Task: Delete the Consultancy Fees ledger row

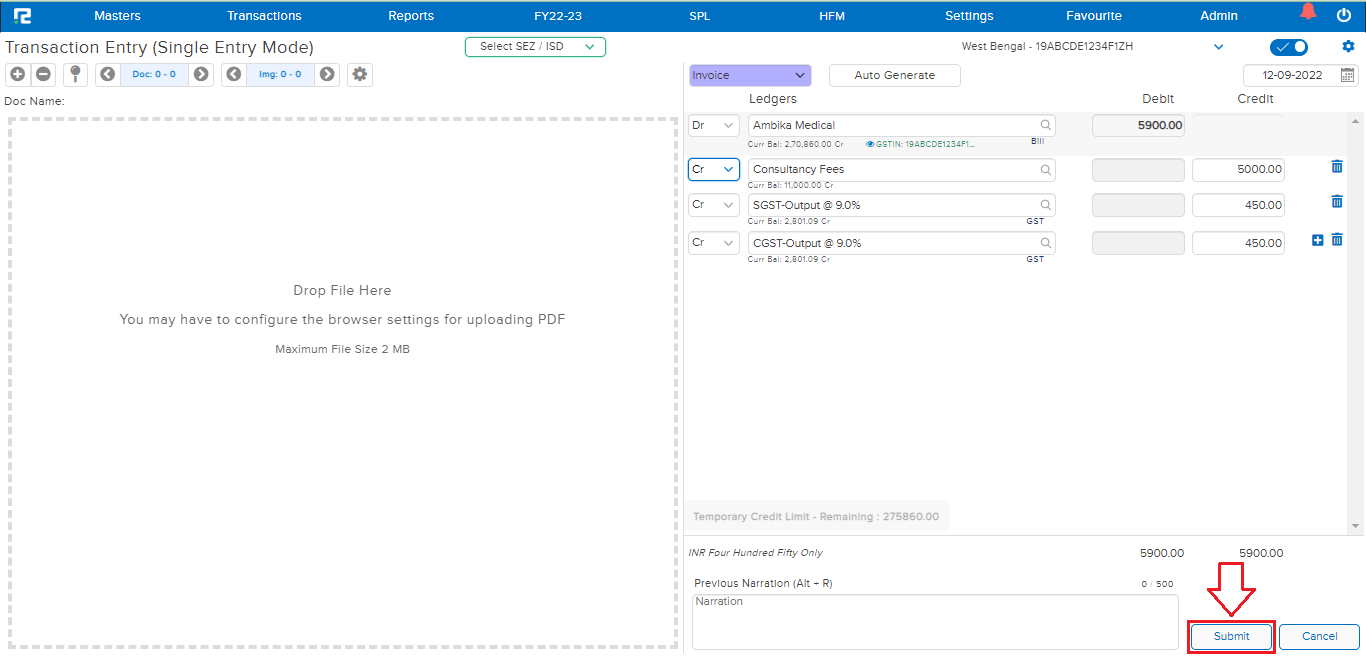Action: click(1337, 167)
